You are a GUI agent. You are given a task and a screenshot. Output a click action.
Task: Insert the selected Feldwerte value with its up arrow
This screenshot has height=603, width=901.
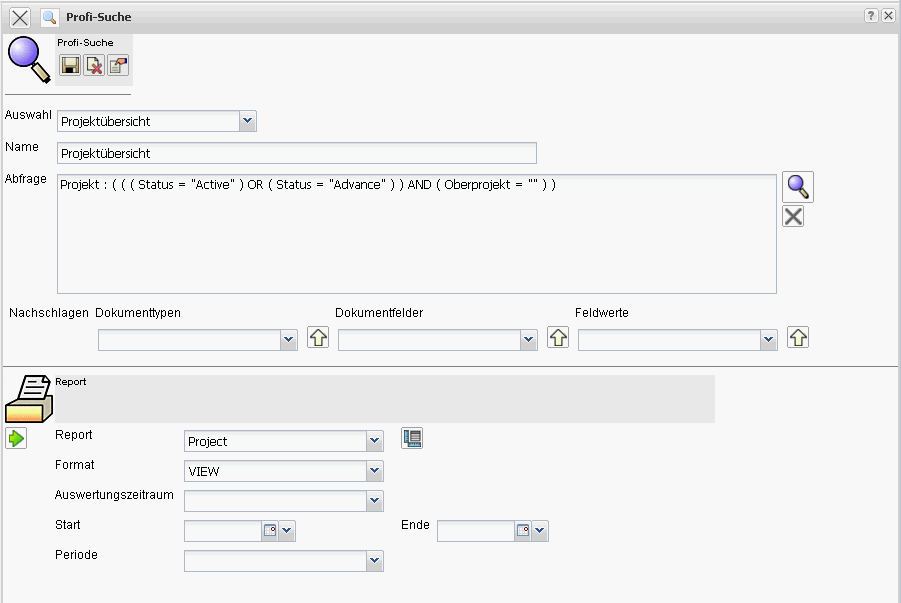[x=798, y=338]
